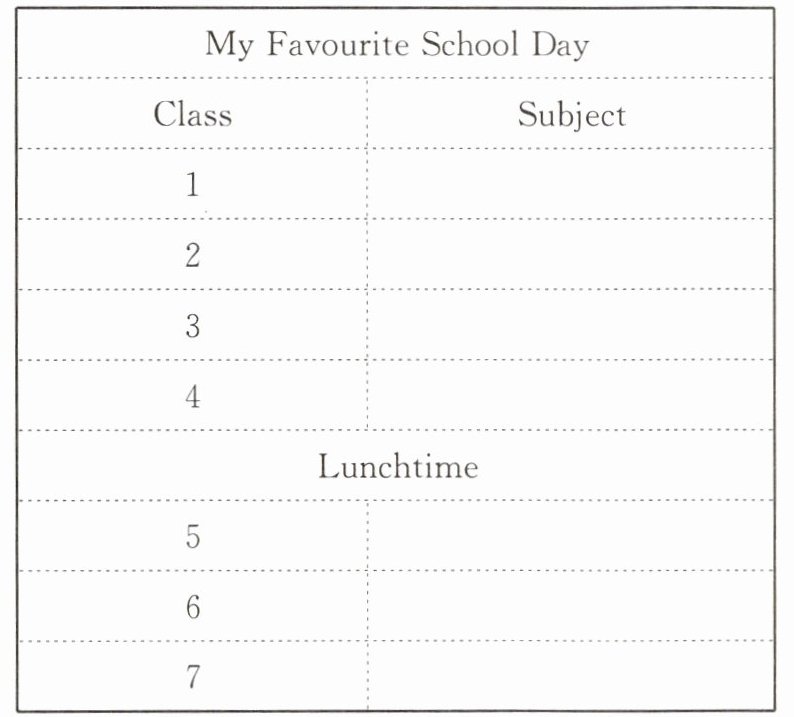
Task: Click the empty Subject cell for class 1
Action: (571, 185)
